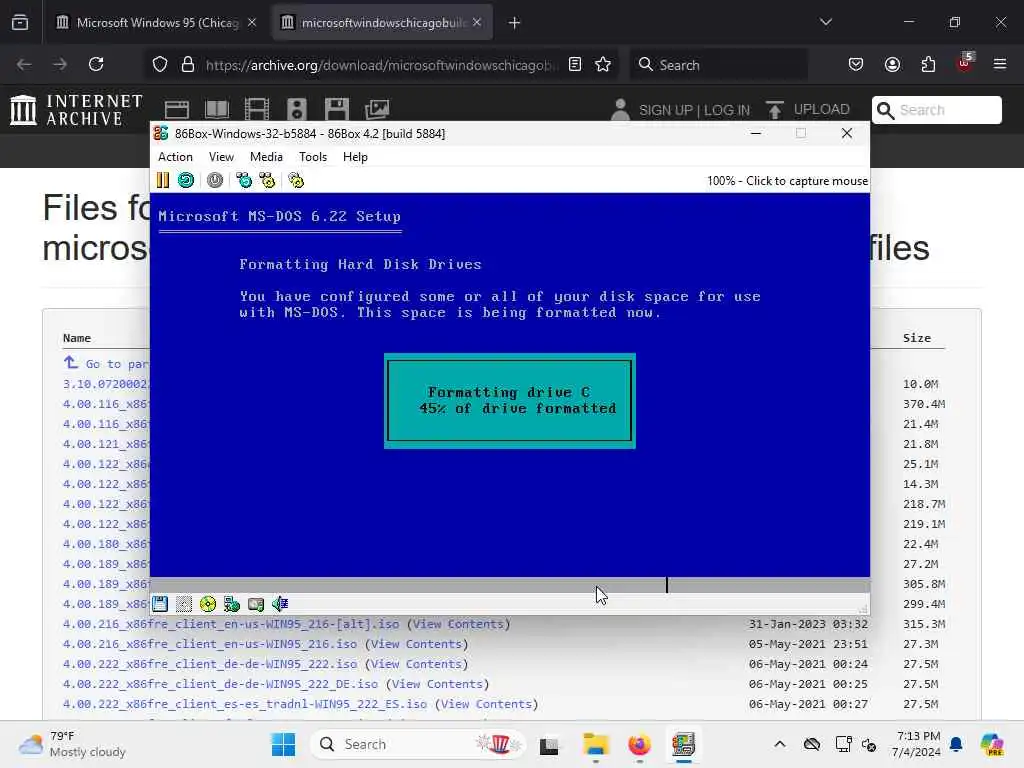
Task: Open 86Box settings gear toolbar icon
Action: pos(296,180)
